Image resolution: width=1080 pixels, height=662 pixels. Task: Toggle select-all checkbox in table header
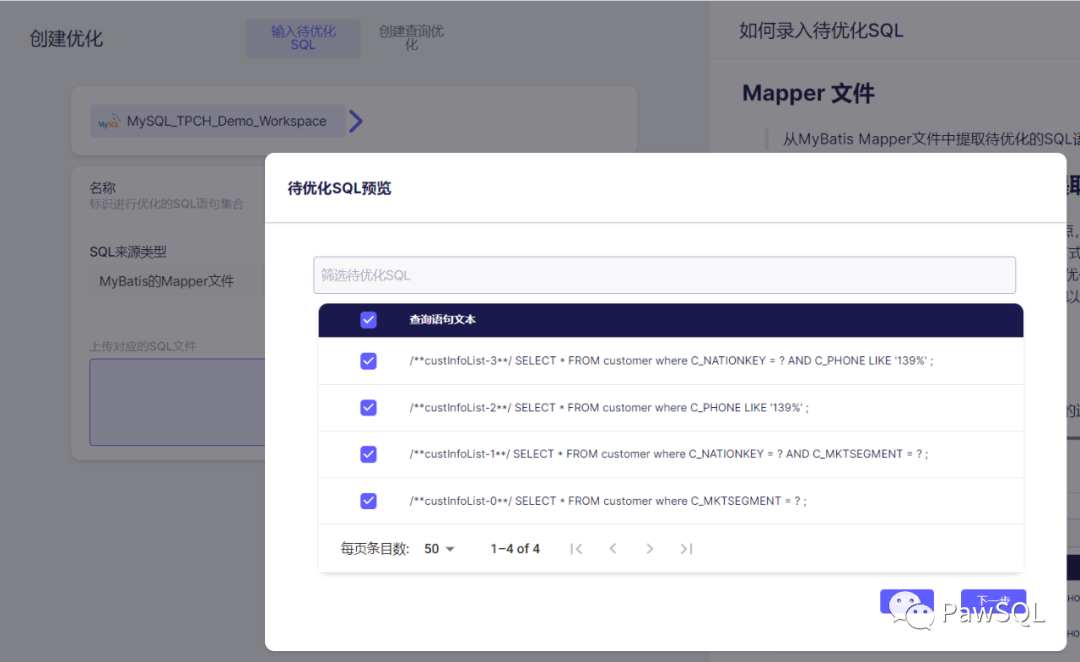(368, 320)
